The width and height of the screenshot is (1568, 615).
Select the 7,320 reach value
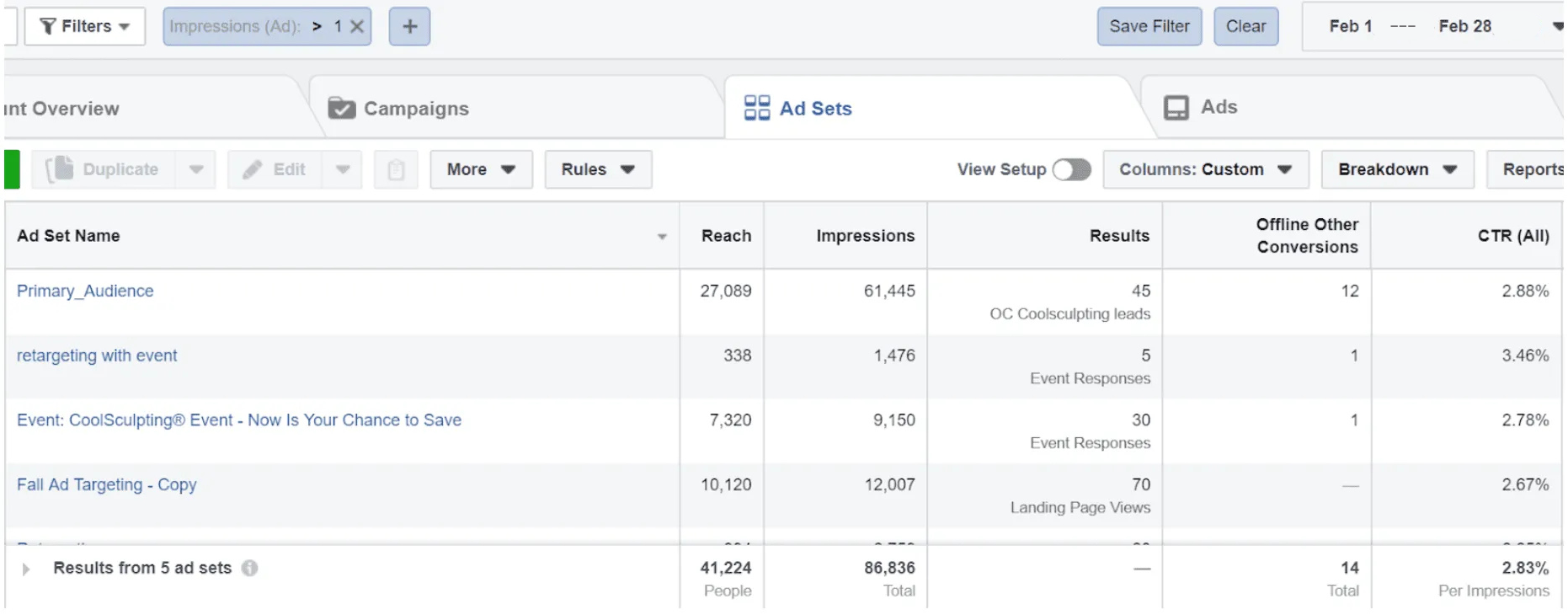730,420
